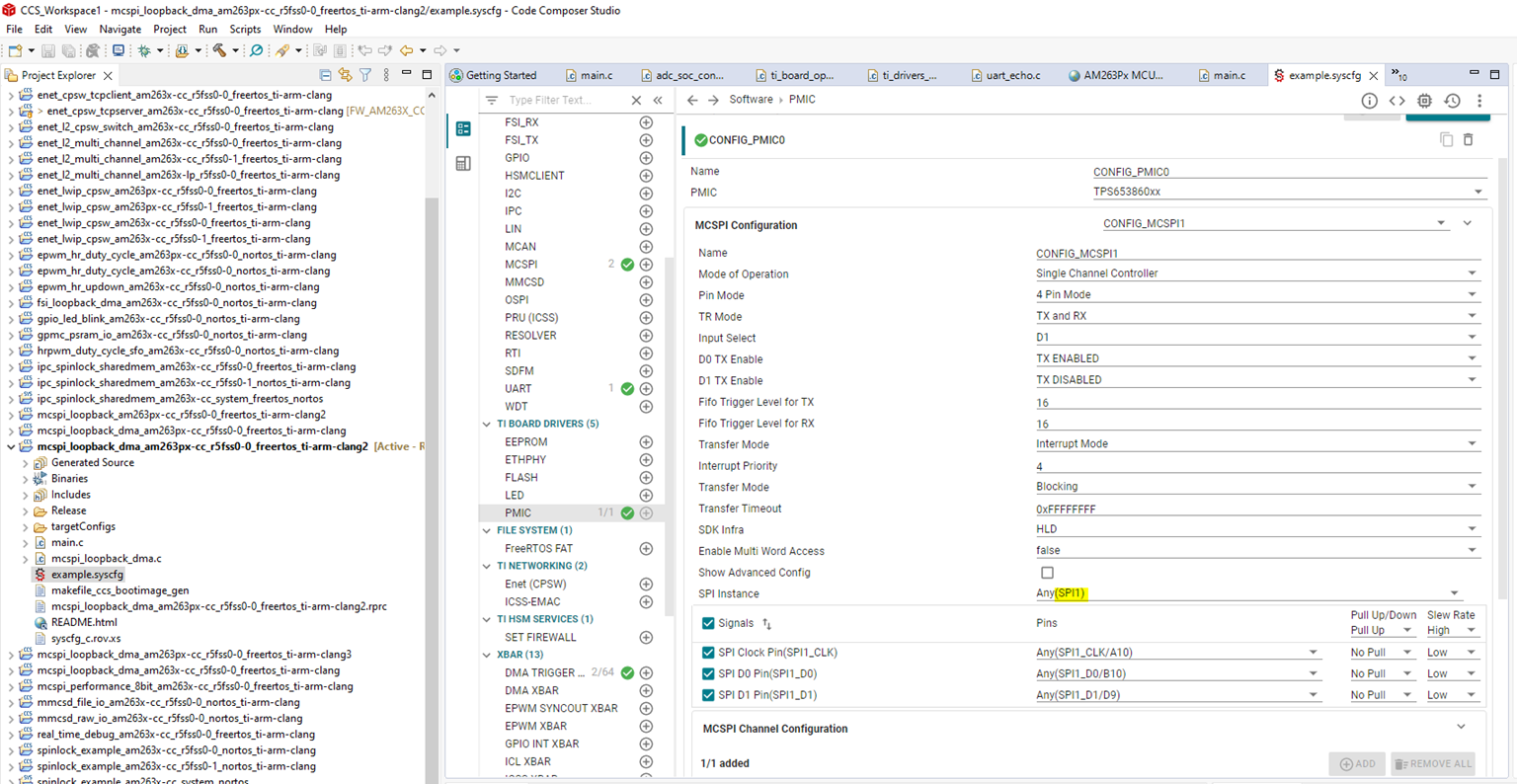Viewport: 1517px width, 784px height.
Task: Uncheck SPI D0 Pin(SPI1_D0) checkbox
Action: [708, 674]
